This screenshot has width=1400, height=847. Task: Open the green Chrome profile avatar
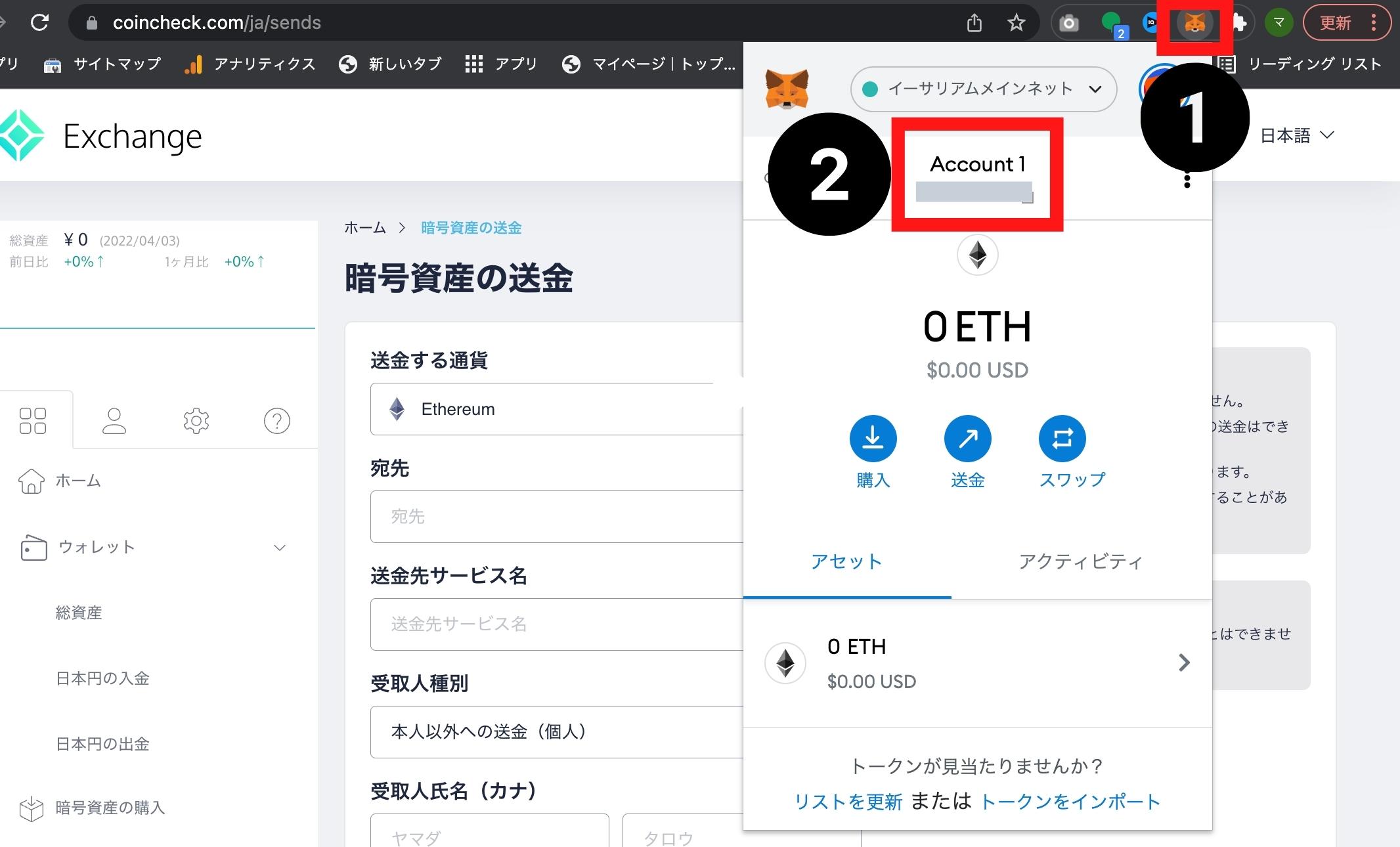[x=1279, y=24]
